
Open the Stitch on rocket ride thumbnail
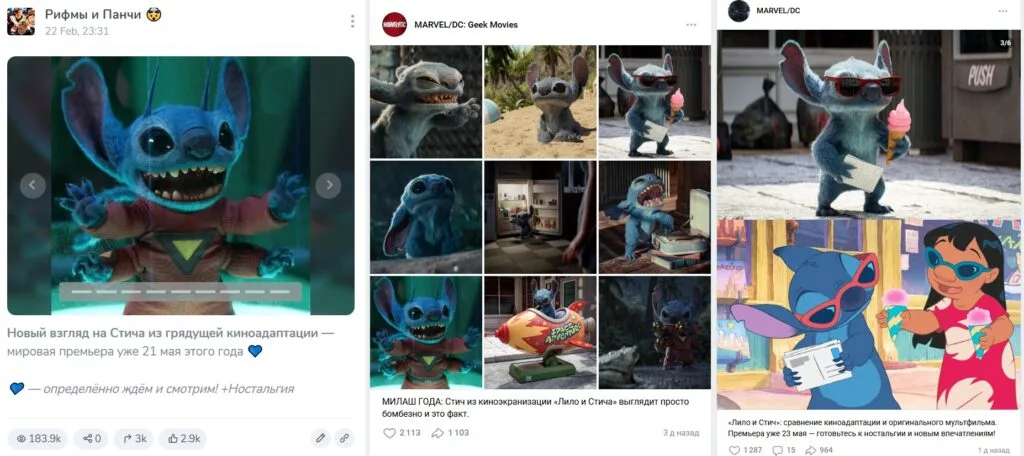tap(540, 333)
